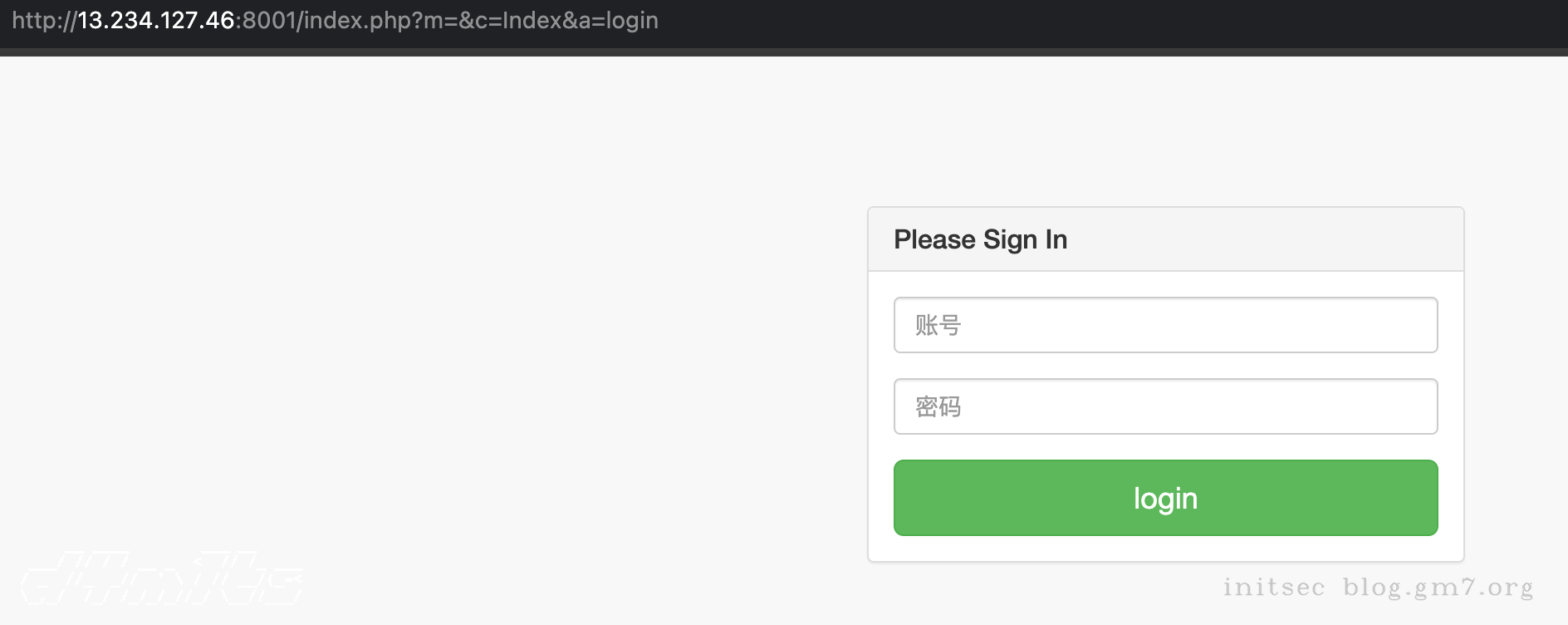Click the "initsec" watermark text
Image resolution: width=1568 pixels, height=625 pixels.
click(x=1273, y=588)
